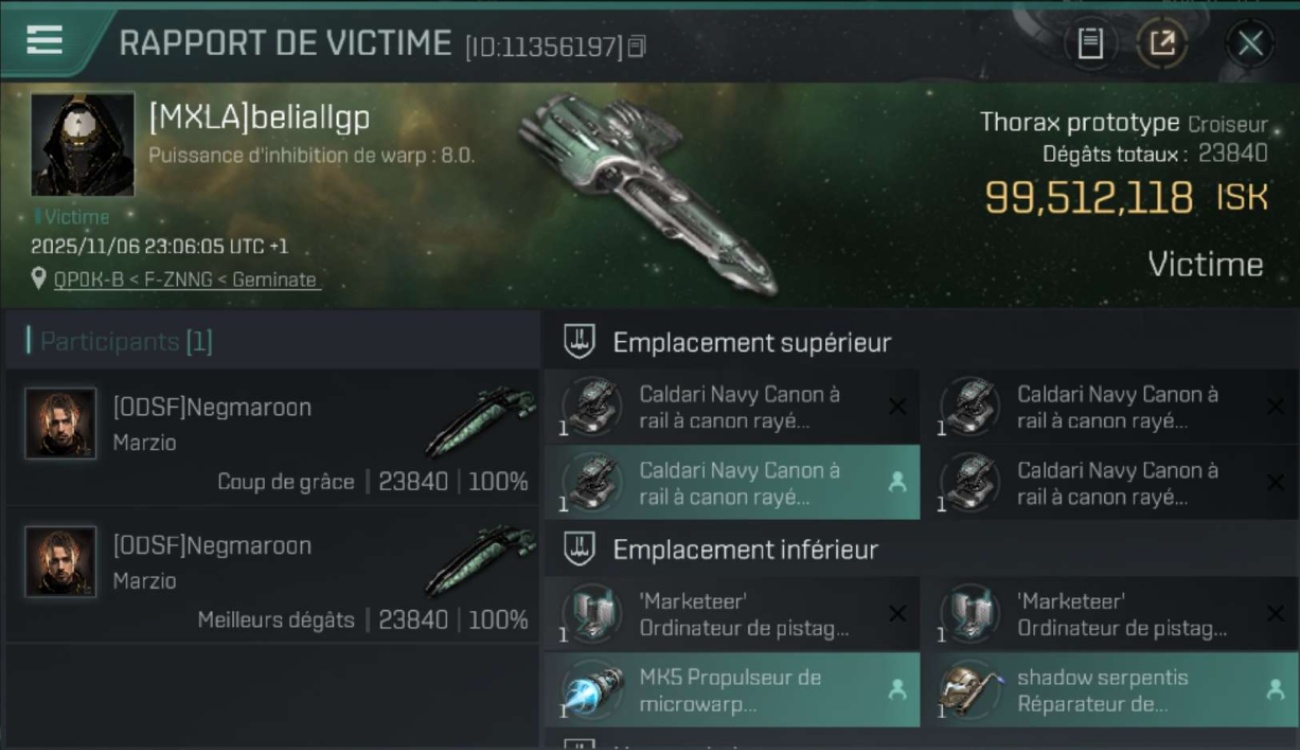Click the share report icon
Viewport: 1300px width, 750px height.
pyautogui.click(x=1162, y=43)
